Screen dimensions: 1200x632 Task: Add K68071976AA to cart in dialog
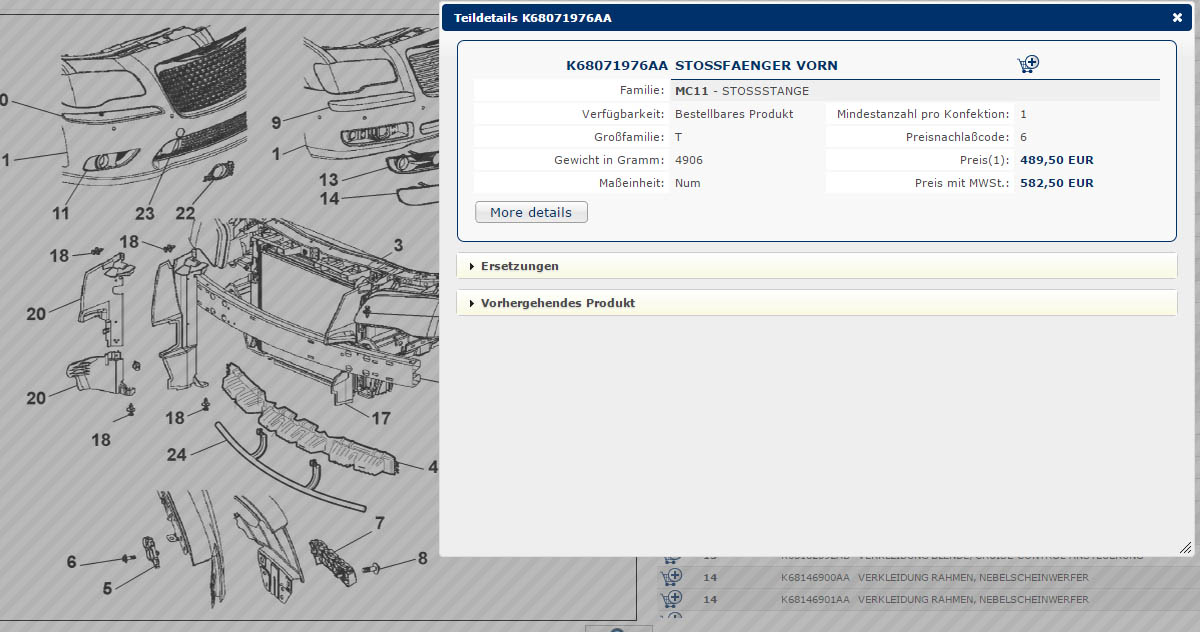tap(1028, 65)
